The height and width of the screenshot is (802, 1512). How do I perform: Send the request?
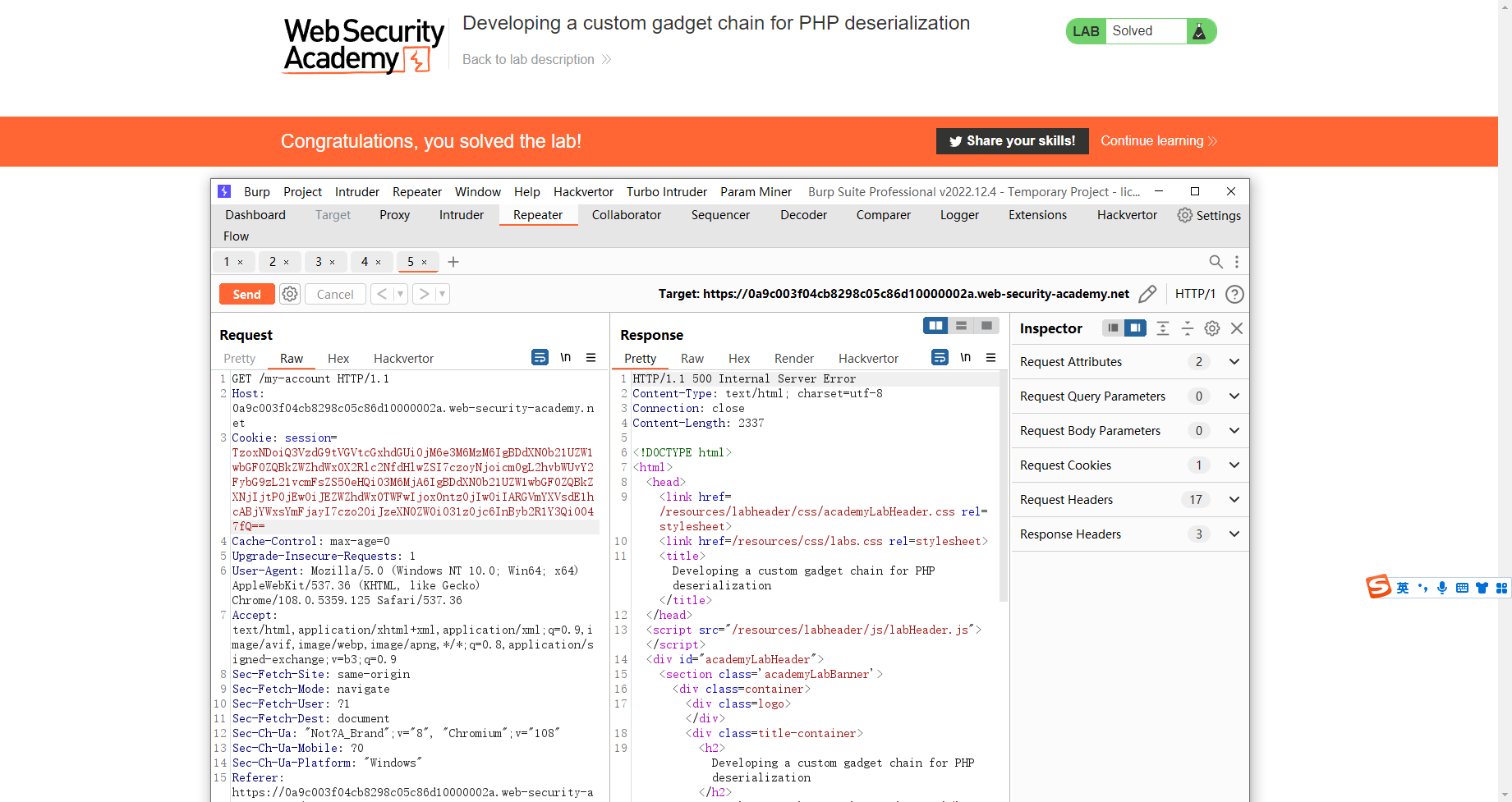coord(246,294)
